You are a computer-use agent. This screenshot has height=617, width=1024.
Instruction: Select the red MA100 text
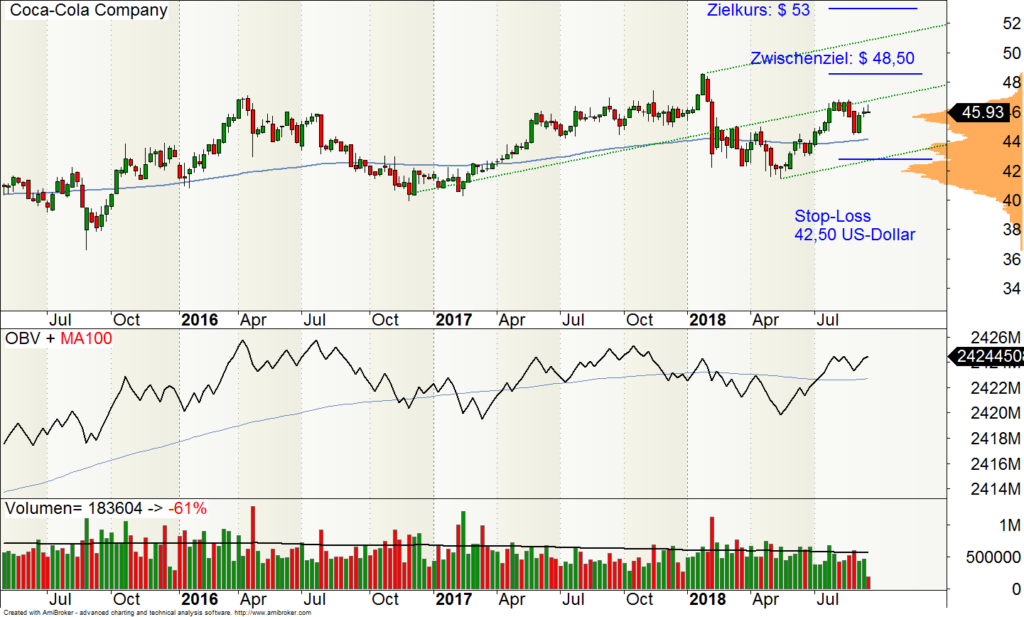[86, 338]
